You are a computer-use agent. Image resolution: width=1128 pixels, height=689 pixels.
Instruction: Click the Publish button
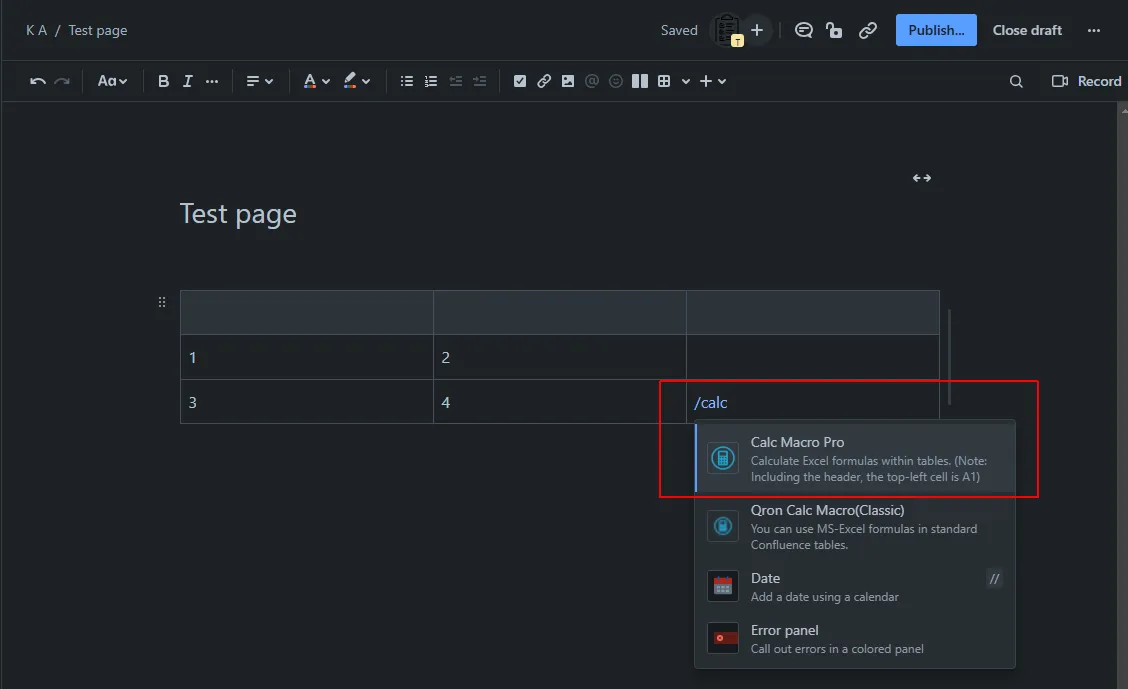tap(936, 30)
